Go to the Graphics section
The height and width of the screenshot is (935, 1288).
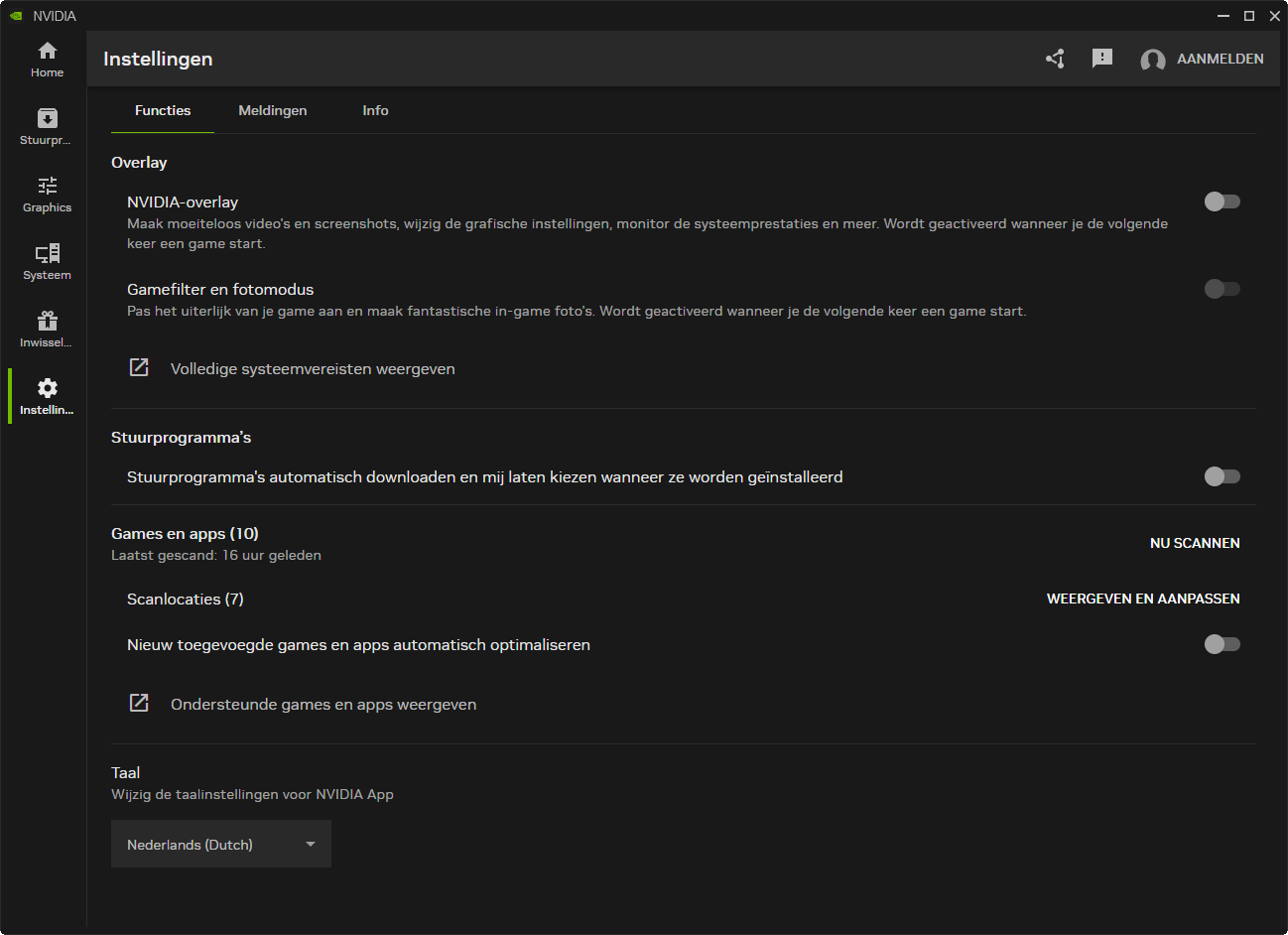point(47,195)
